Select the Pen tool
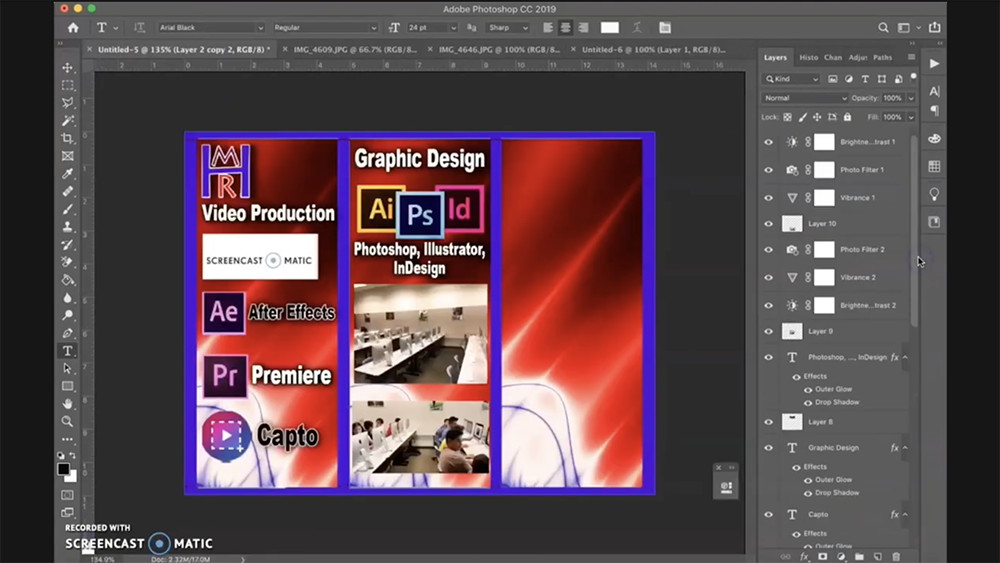The width and height of the screenshot is (1000, 563). point(68,333)
